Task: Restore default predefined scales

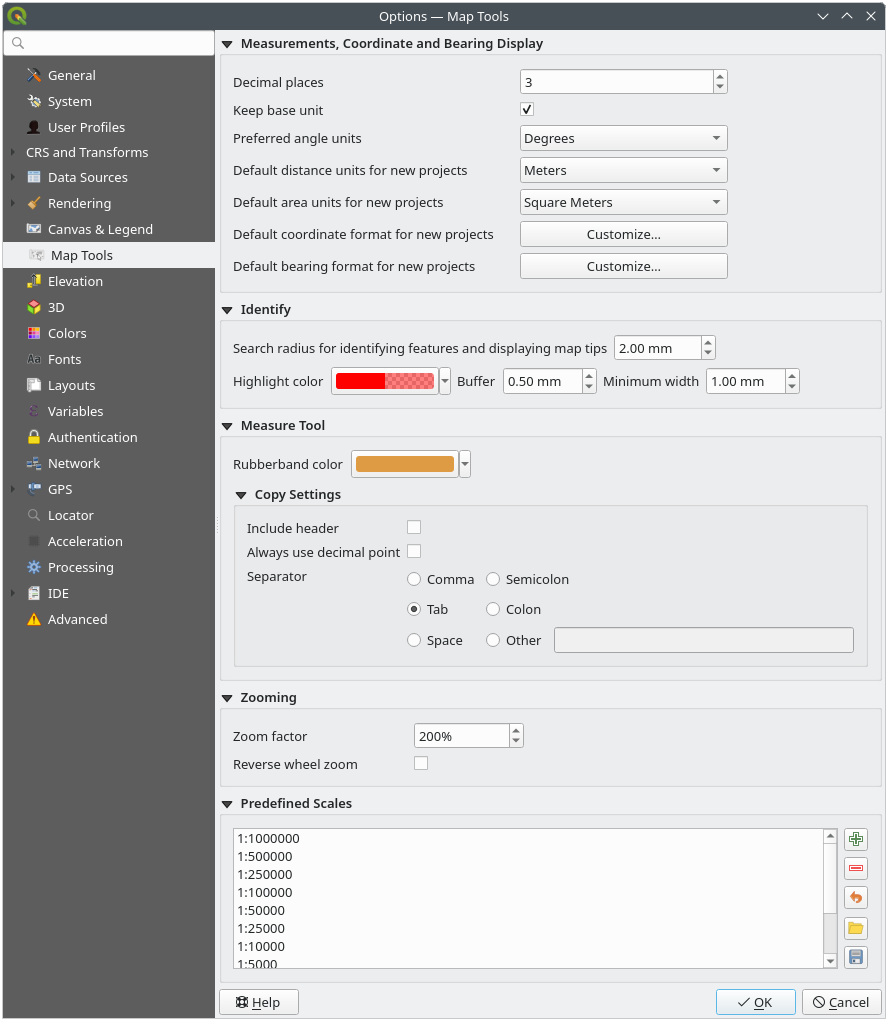Action: (855, 897)
